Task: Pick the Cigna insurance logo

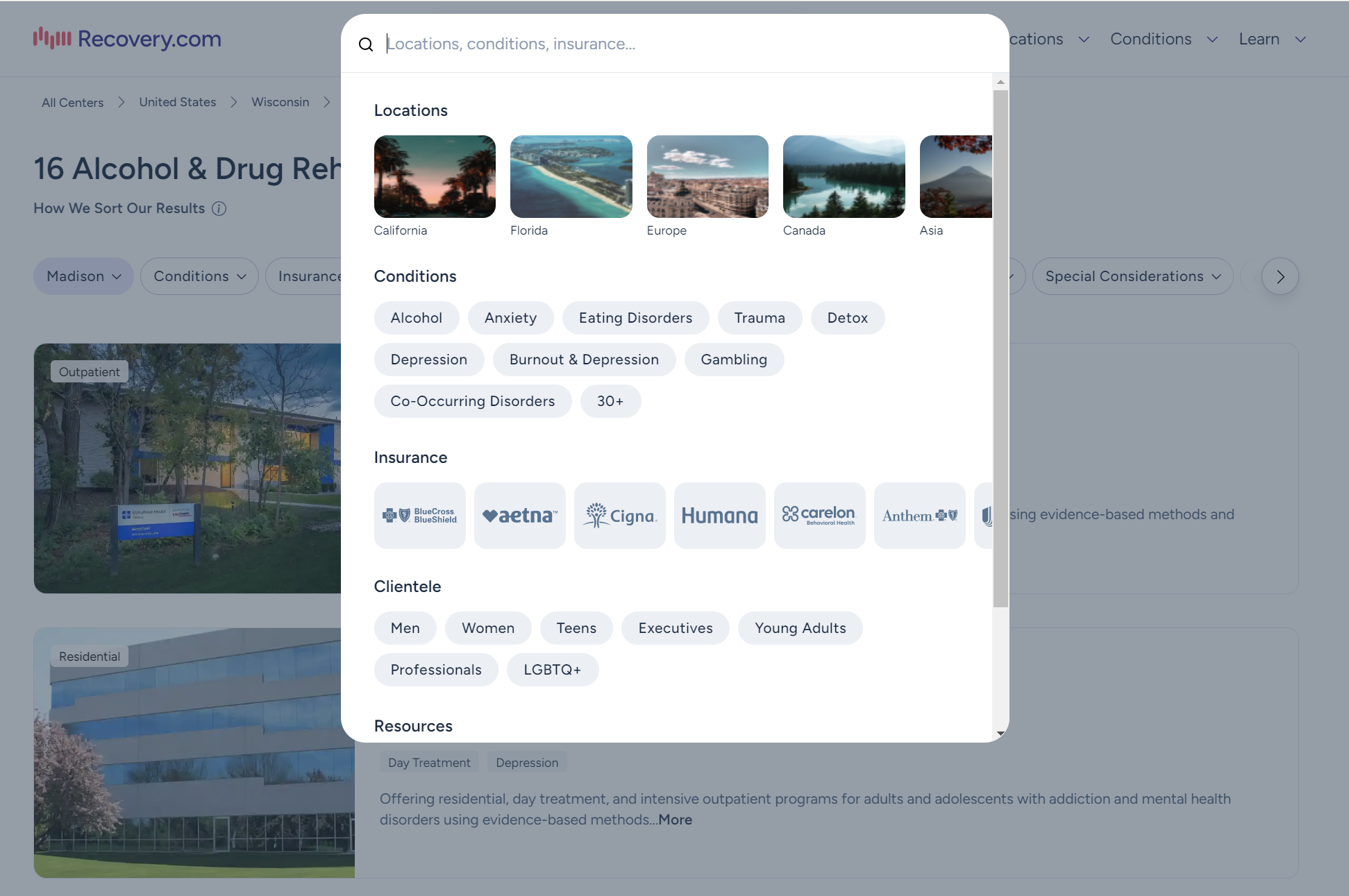Action: pos(620,516)
